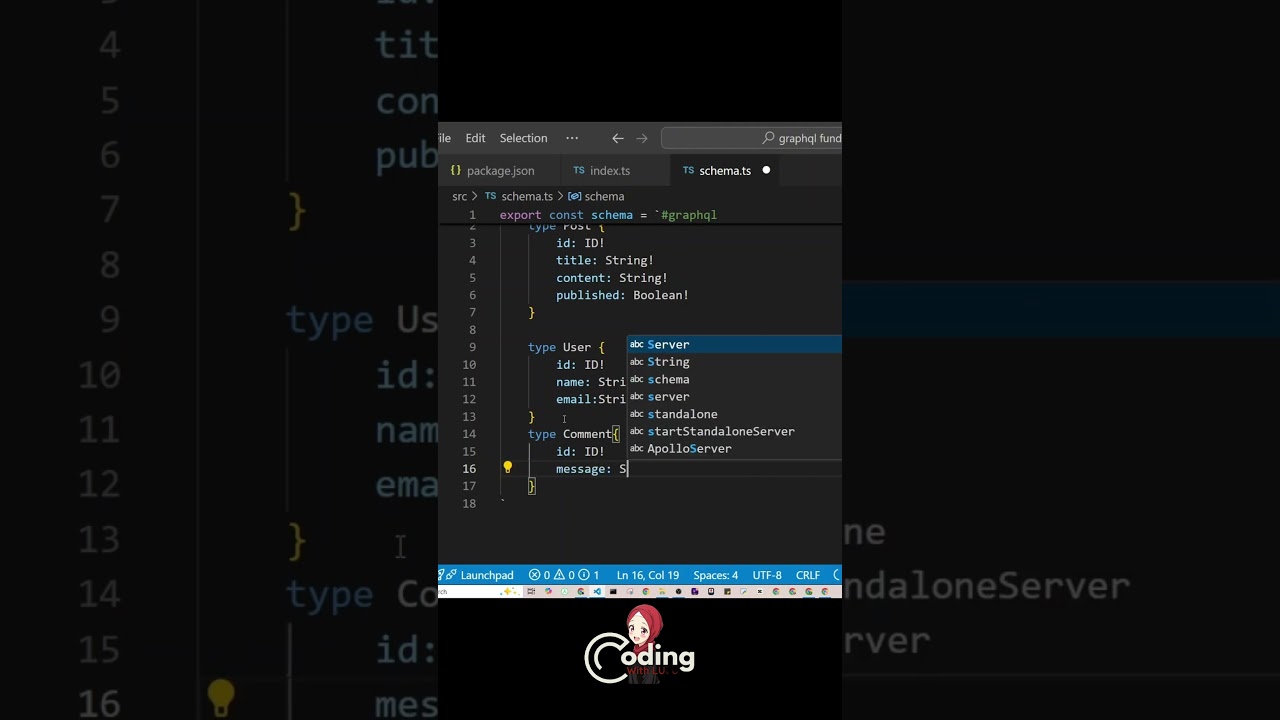This screenshot has height=720, width=1280.
Task: Go back with the left arrow
Action: click(x=618, y=138)
